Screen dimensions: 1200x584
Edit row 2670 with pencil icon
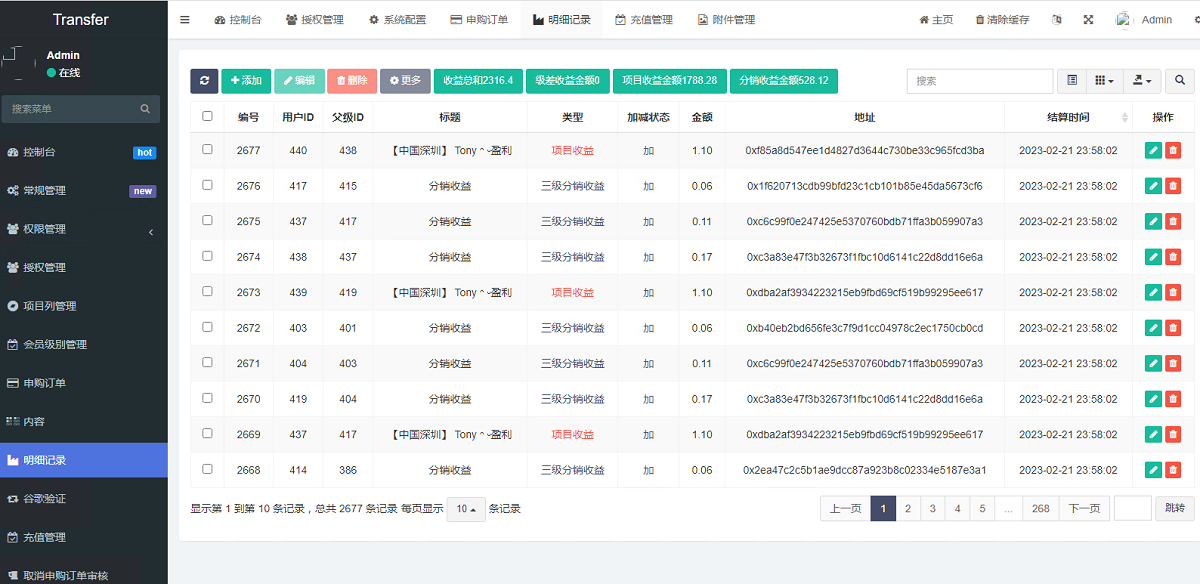tap(1153, 399)
